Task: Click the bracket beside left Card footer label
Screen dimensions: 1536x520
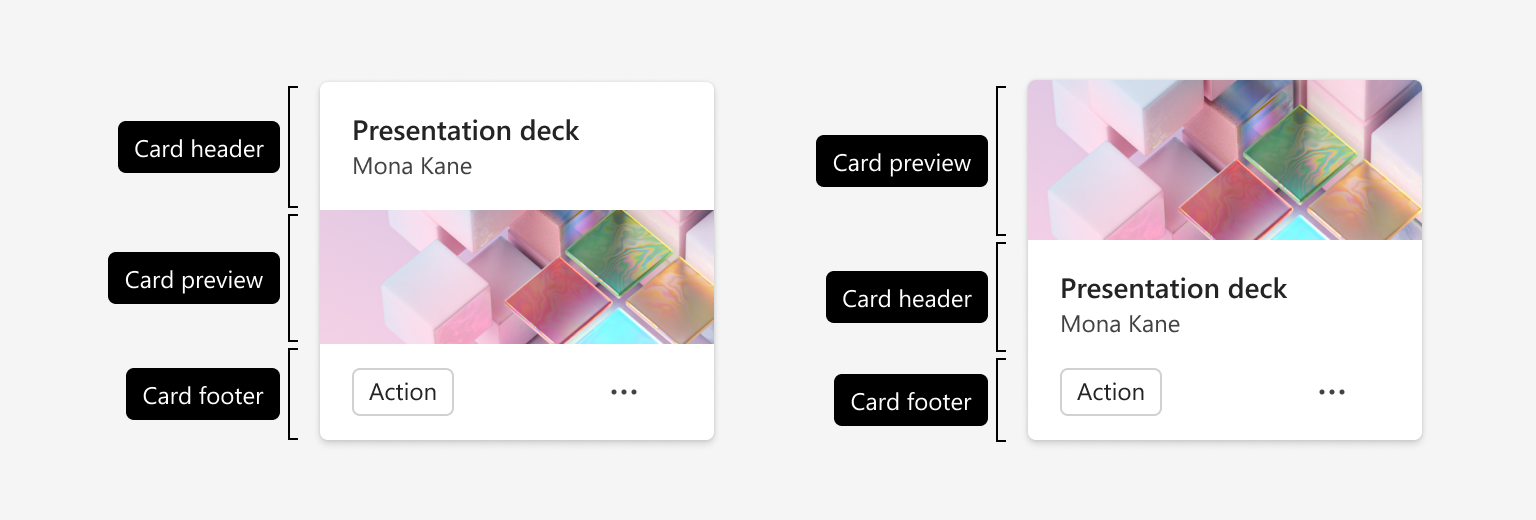Action: [x=293, y=394]
